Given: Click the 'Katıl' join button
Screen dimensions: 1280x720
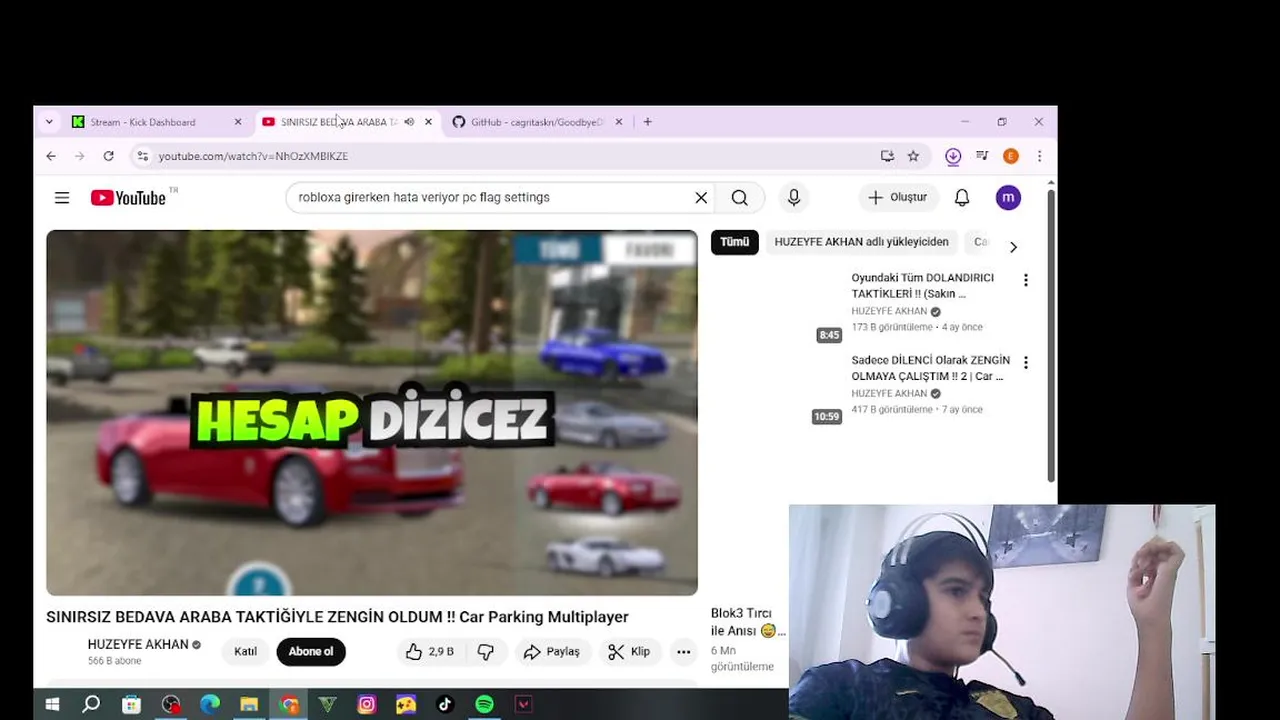Looking at the screenshot, I should coord(245,652).
